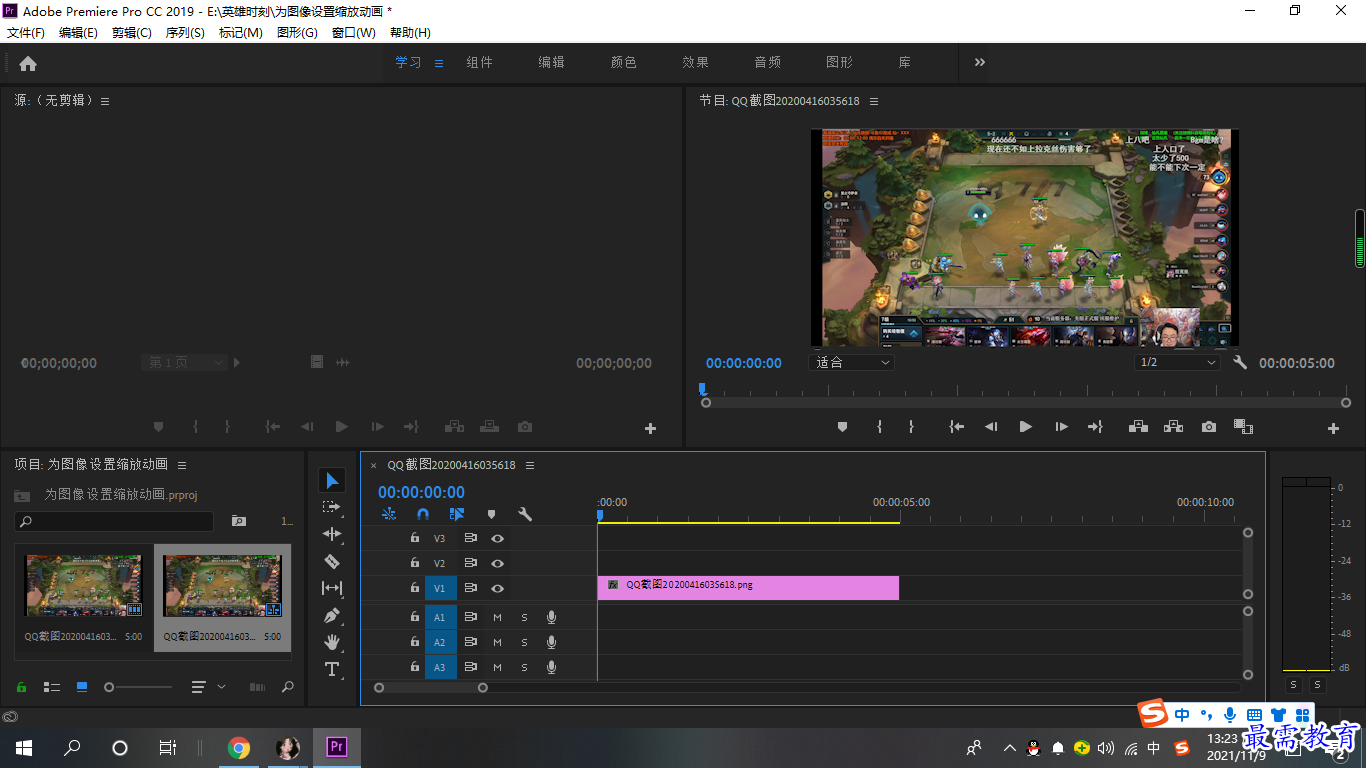Open Chrome from the taskbar
This screenshot has width=1366, height=768.
[x=238, y=748]
